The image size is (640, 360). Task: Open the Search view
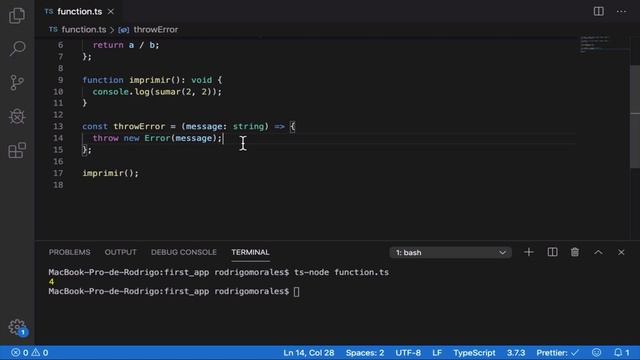pyautogui.click(x=17, y=48)
